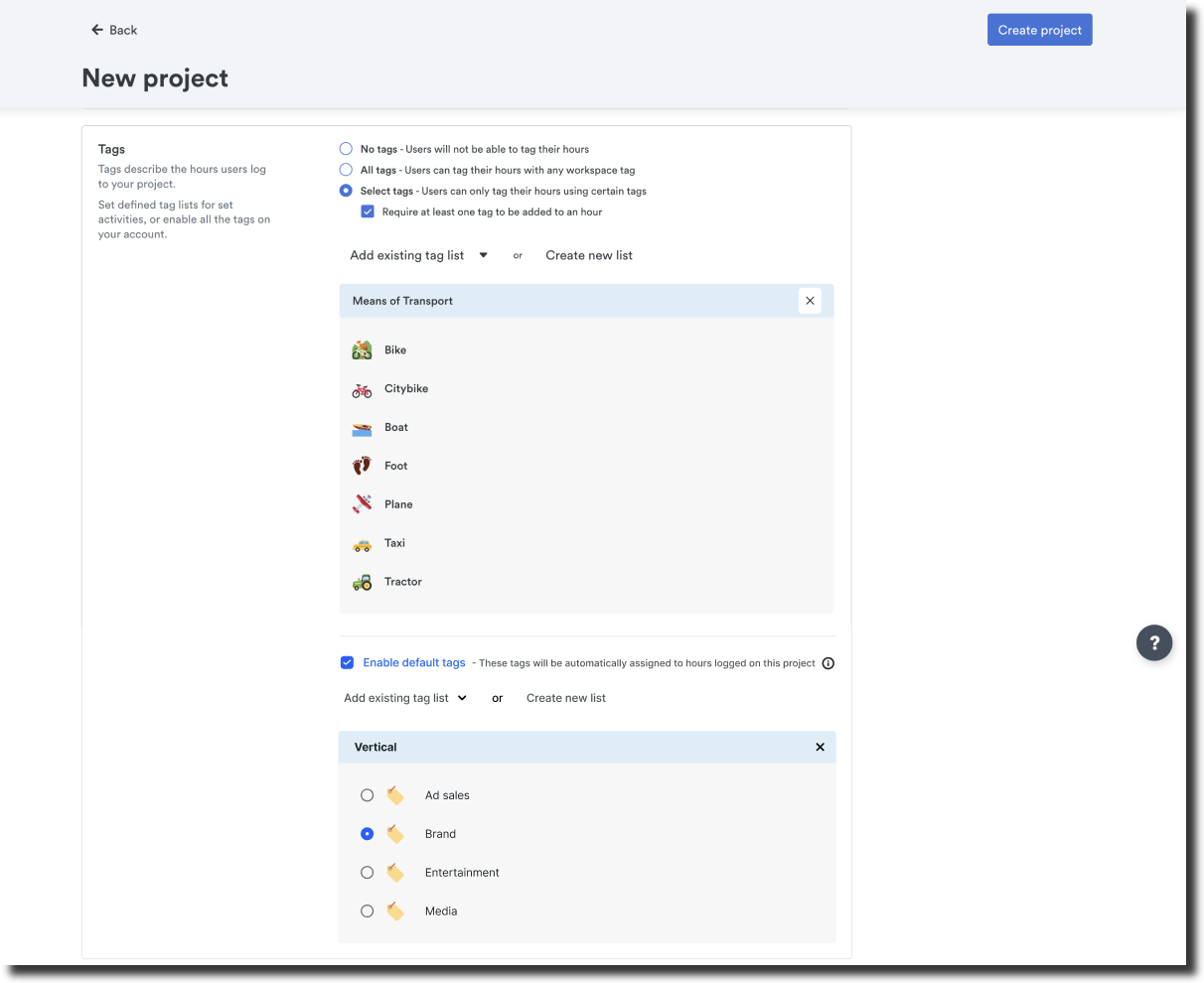Select the Bike emoji icon
Image resolution: width=1204 pixels, height=983 pixels.
coord(363,350)
